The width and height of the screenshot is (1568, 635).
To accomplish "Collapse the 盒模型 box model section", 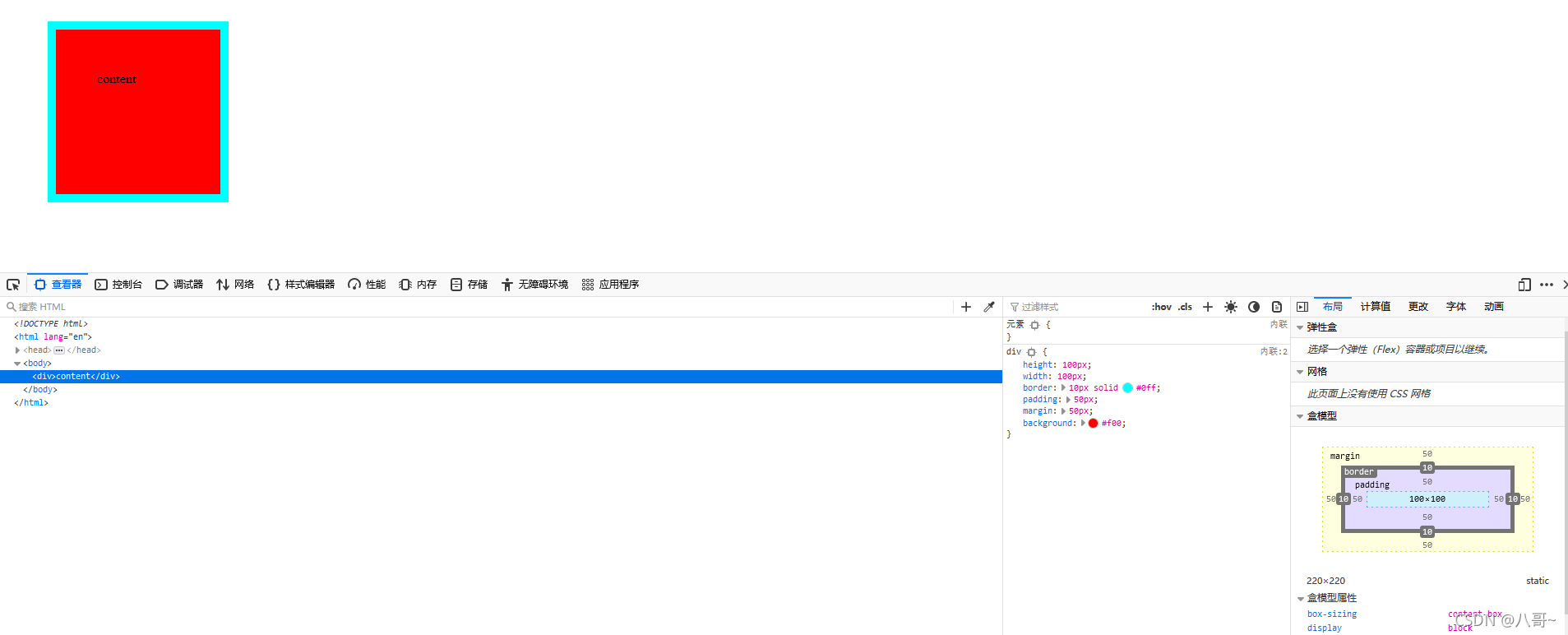I will coord(1300,416).
